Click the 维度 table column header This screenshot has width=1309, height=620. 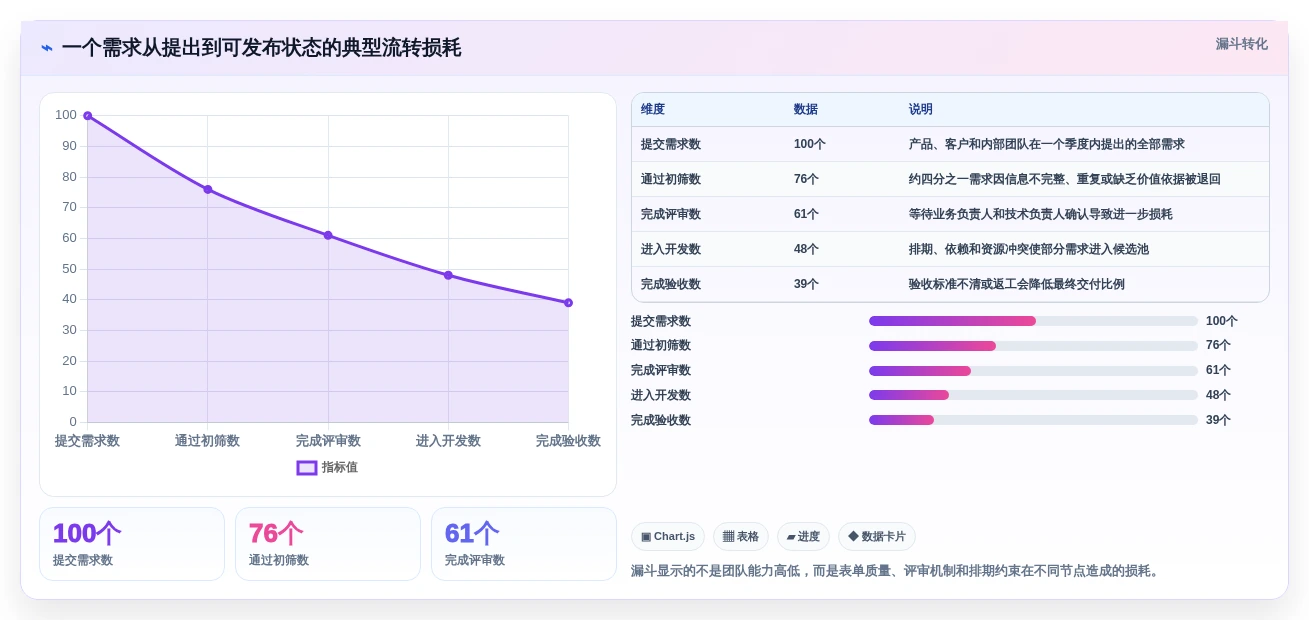pos(653,109)
